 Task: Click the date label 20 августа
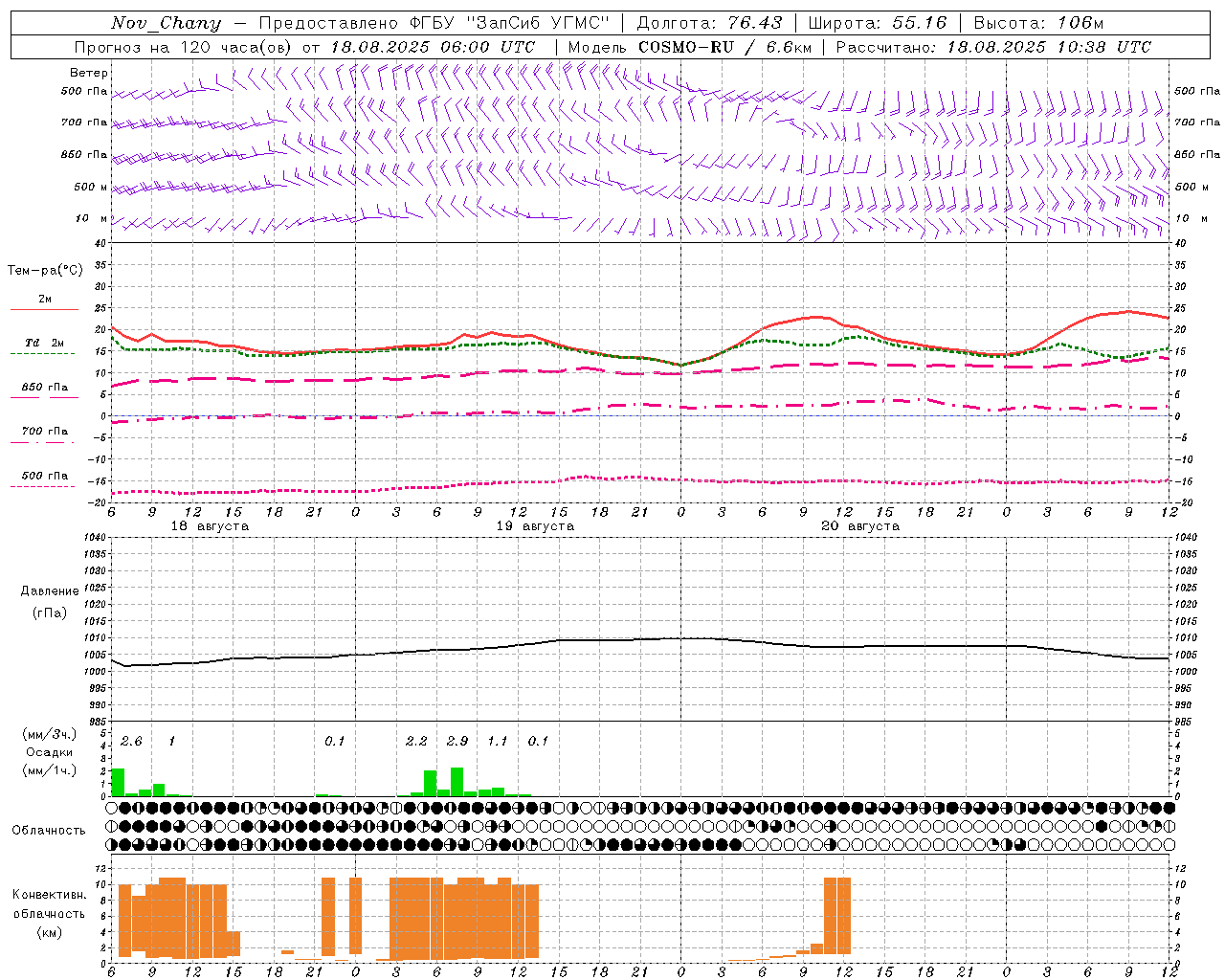860,526
